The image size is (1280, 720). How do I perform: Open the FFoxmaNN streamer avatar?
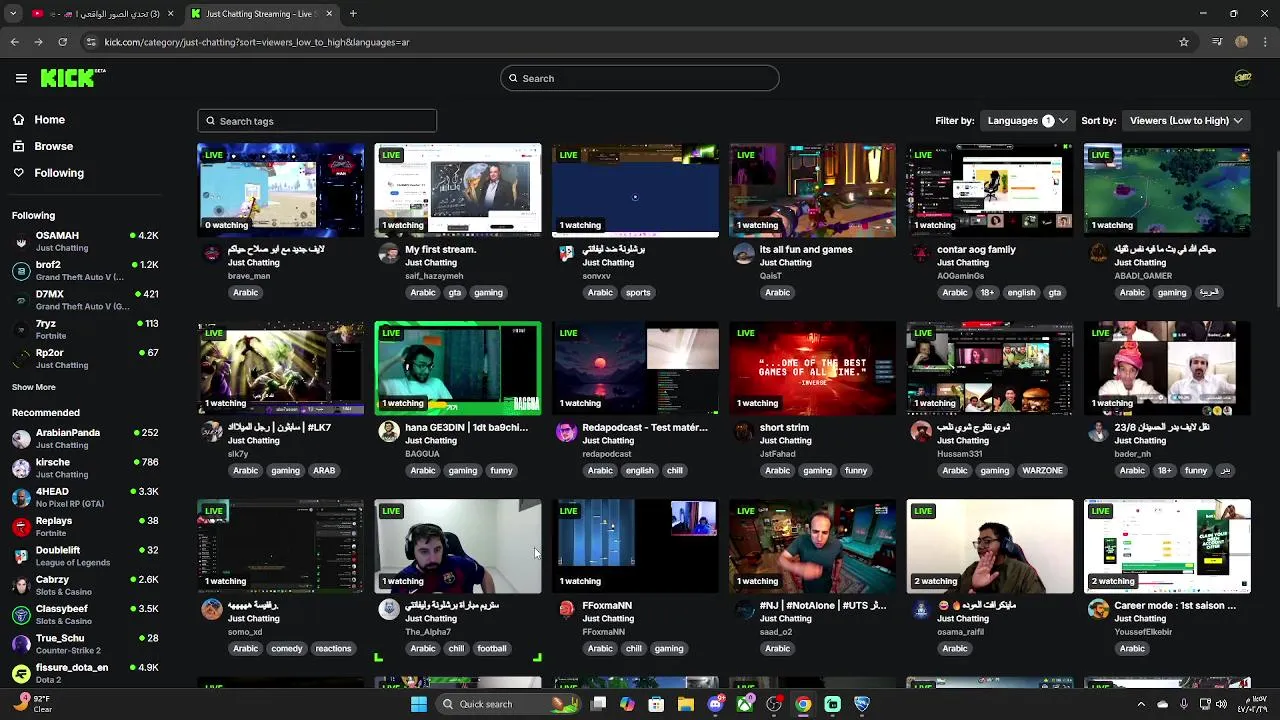(x=566, y=610)
